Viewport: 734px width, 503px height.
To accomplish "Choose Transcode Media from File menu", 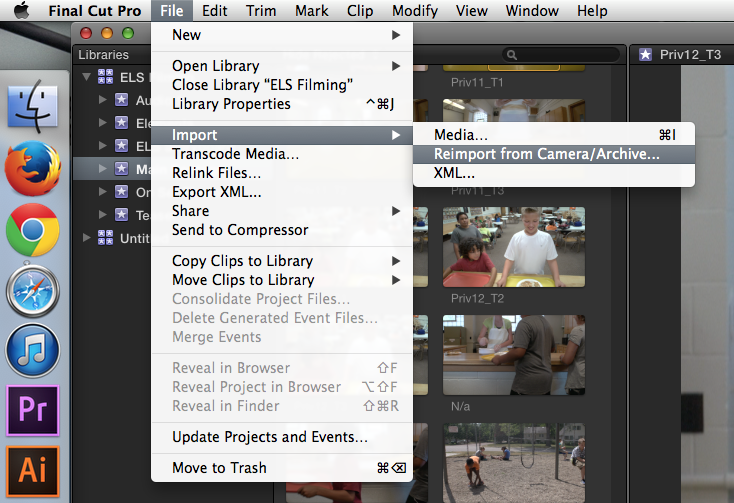I will coord(235,154).
